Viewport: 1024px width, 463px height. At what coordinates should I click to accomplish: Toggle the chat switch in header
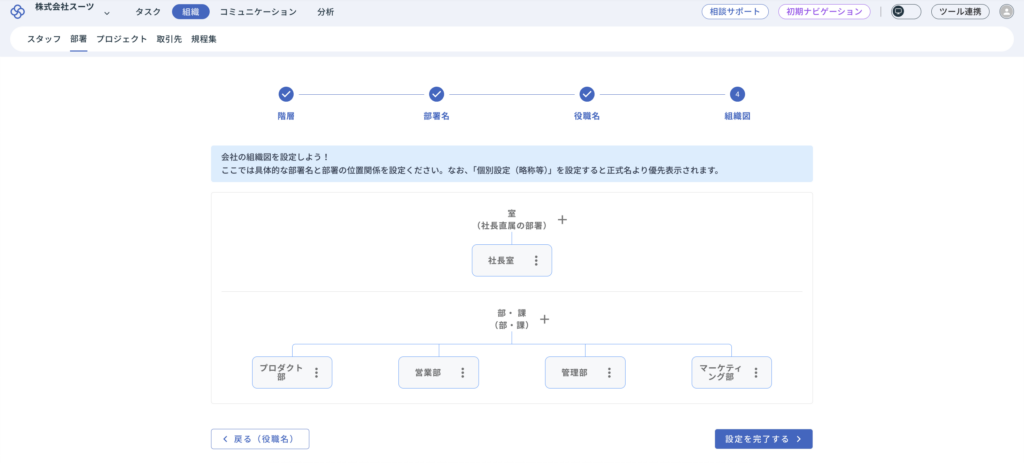(x=906, y=12)
